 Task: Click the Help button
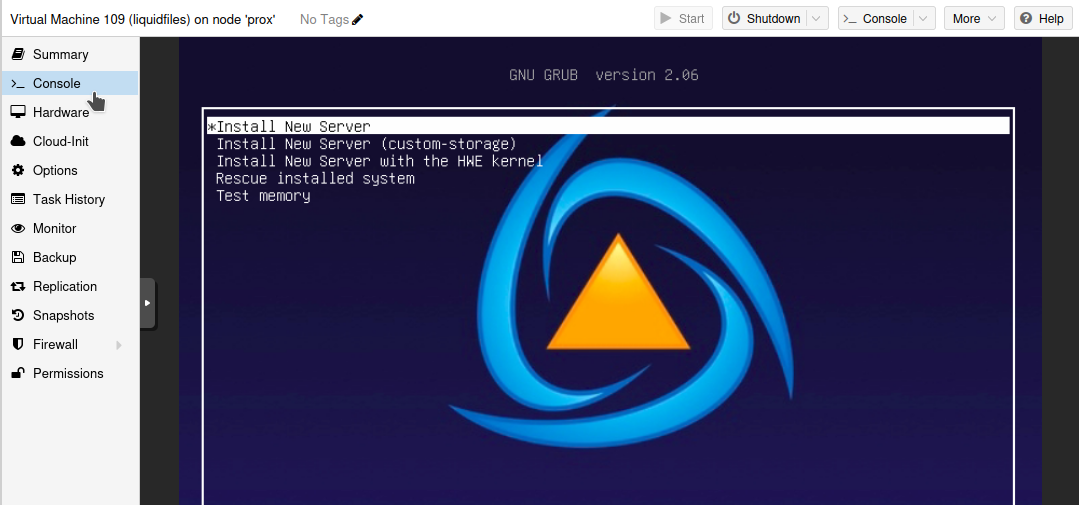point(1043,19)
